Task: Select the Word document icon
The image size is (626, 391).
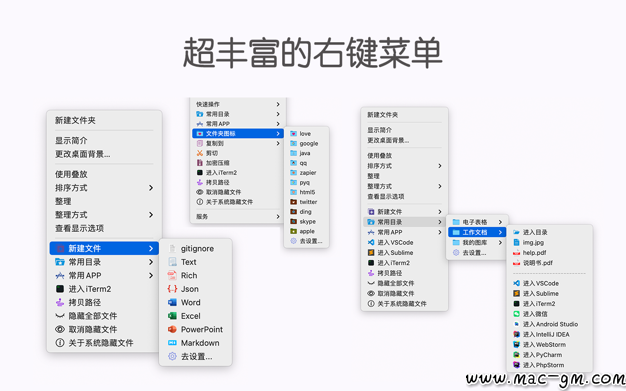Action: (172, 303)
